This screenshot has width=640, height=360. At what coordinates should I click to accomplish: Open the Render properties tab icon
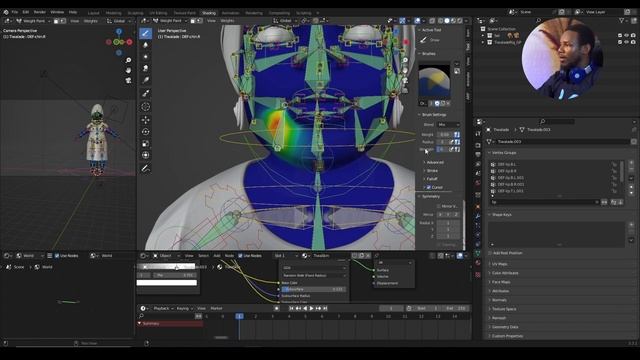pyautogui.click(x=478, y=145)
